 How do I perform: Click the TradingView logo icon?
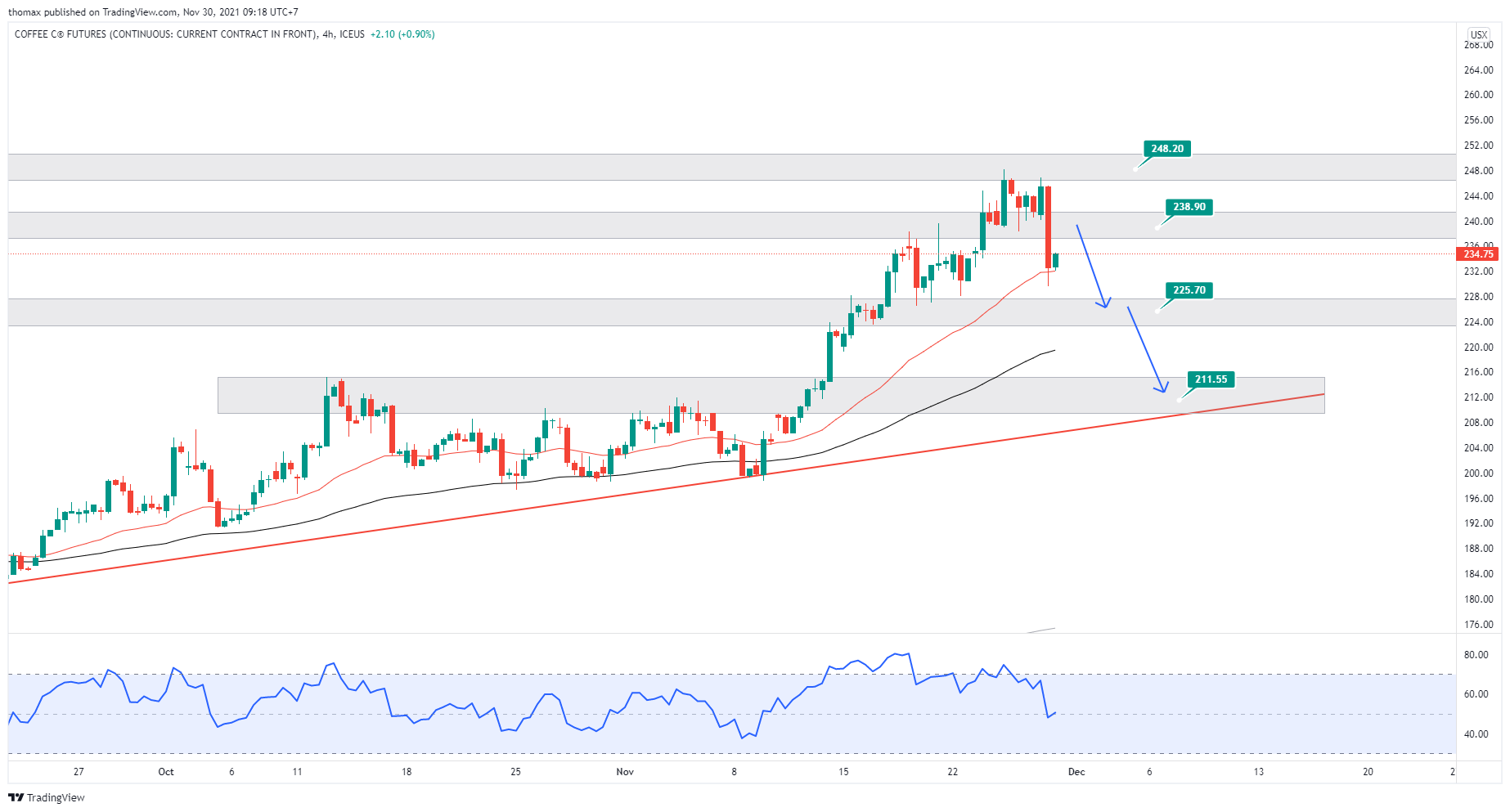click(16, 797)
